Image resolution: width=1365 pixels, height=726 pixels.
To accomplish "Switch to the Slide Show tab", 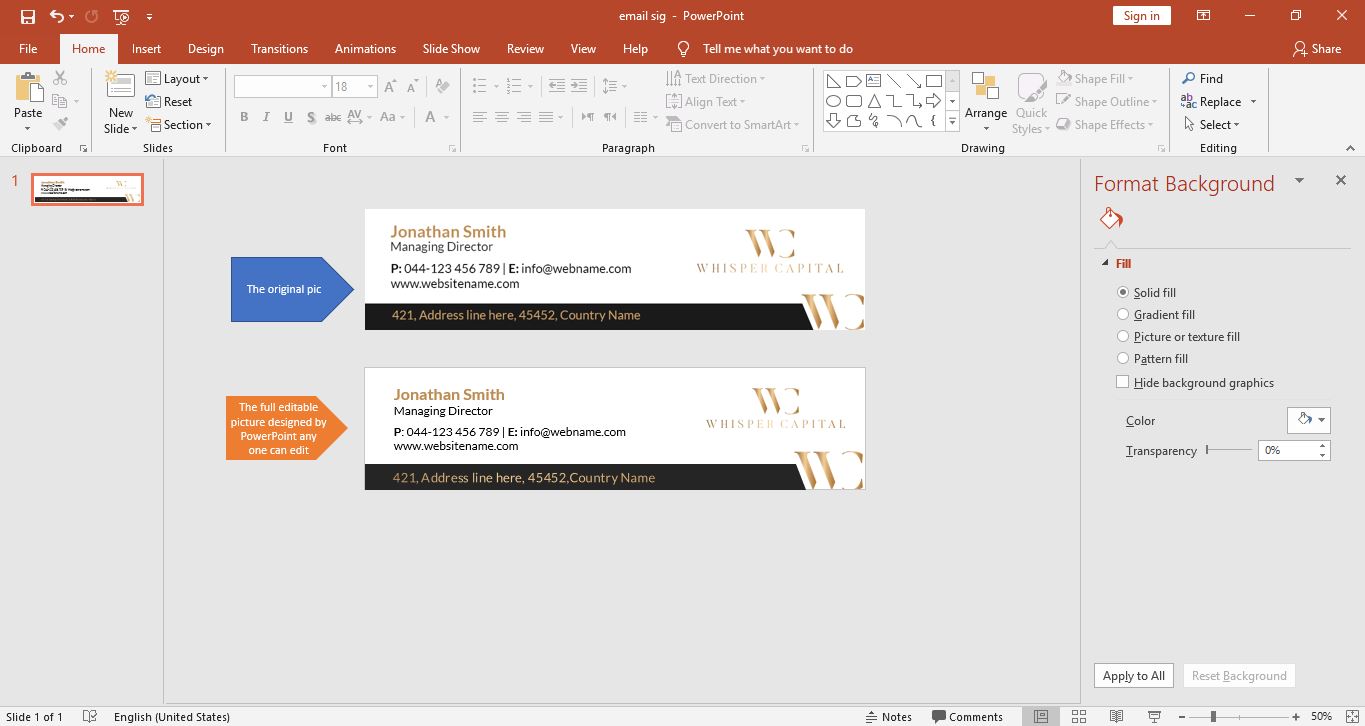I will coord(451,48).
